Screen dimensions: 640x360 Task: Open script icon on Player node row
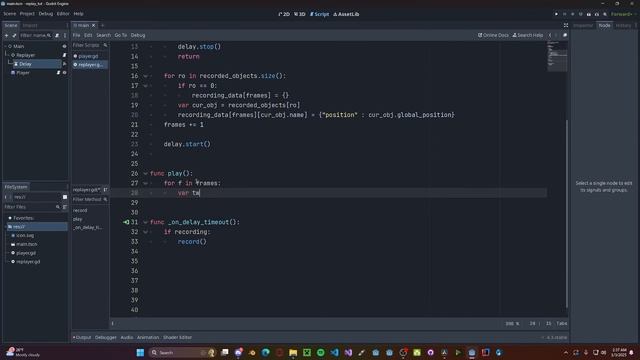click(x=58, y=73)
